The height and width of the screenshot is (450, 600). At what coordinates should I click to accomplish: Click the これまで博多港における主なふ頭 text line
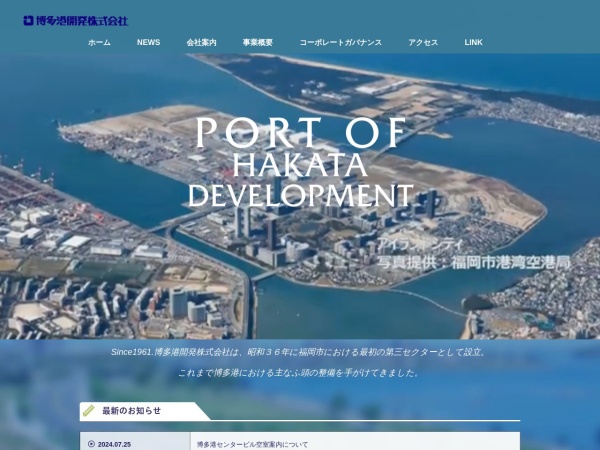pyautogui.click(x=298, y=373)
